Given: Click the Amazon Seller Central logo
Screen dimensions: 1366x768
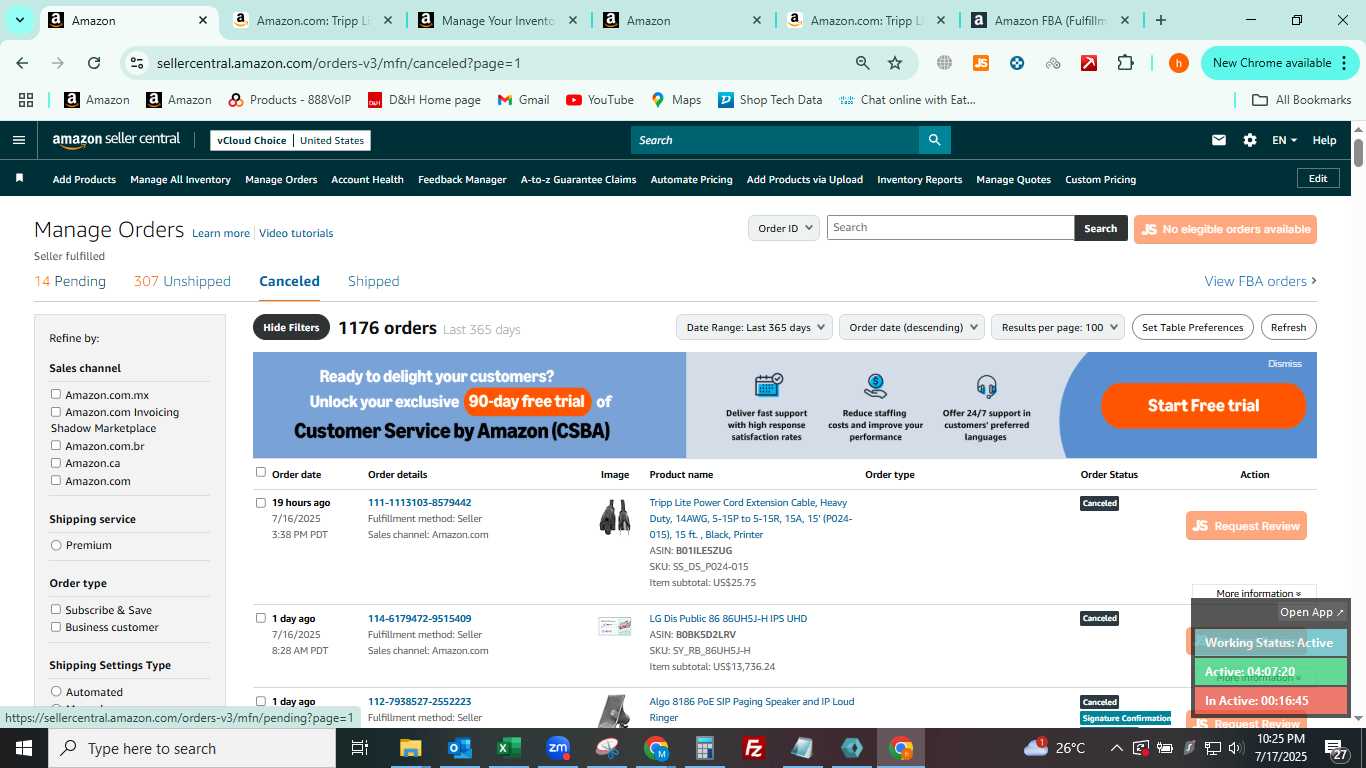Looking at the screenshot, I should tap(116, 140).
